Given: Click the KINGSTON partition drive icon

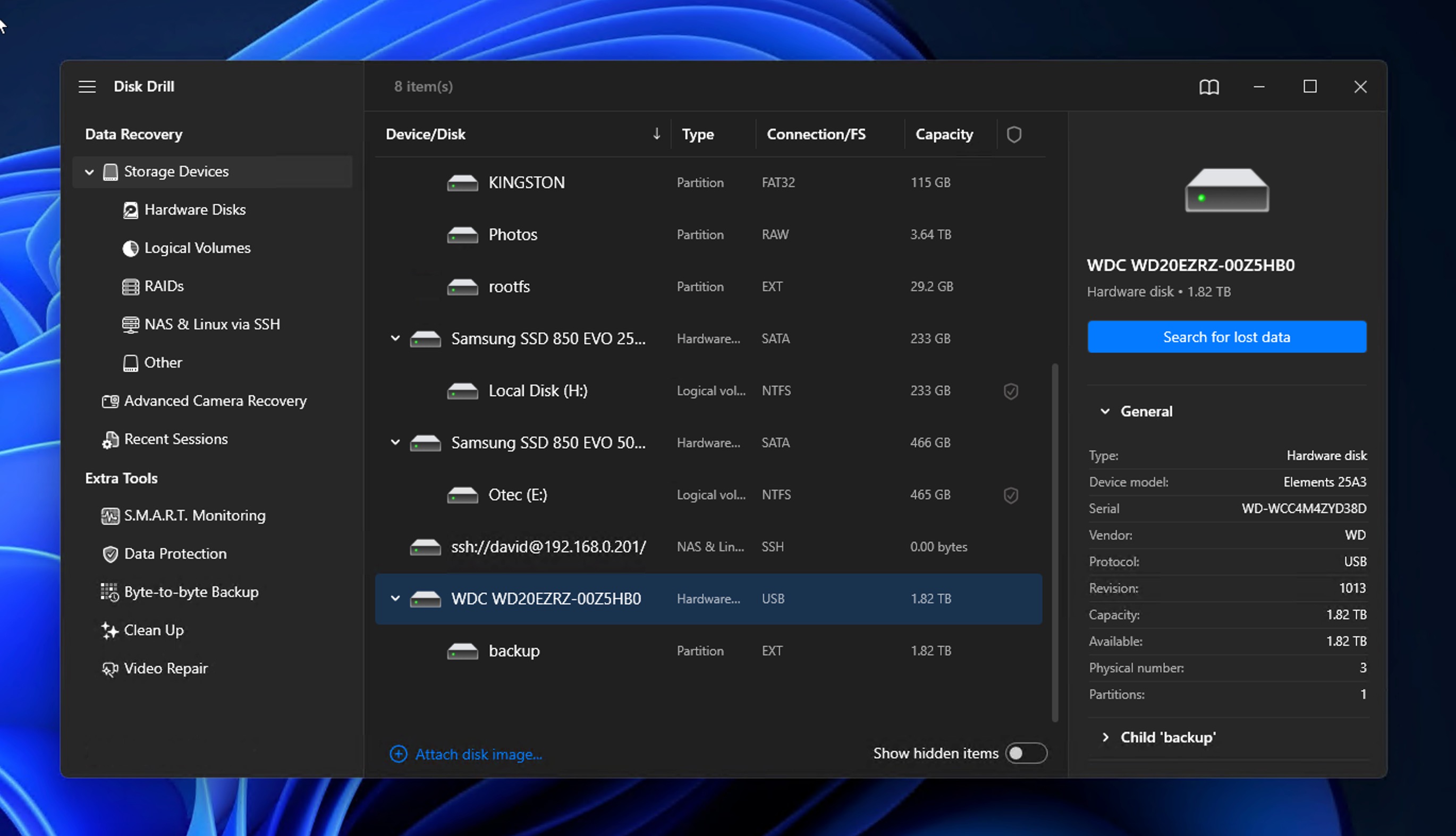Looking at the screenshot, I should click(x=462, y=183).
